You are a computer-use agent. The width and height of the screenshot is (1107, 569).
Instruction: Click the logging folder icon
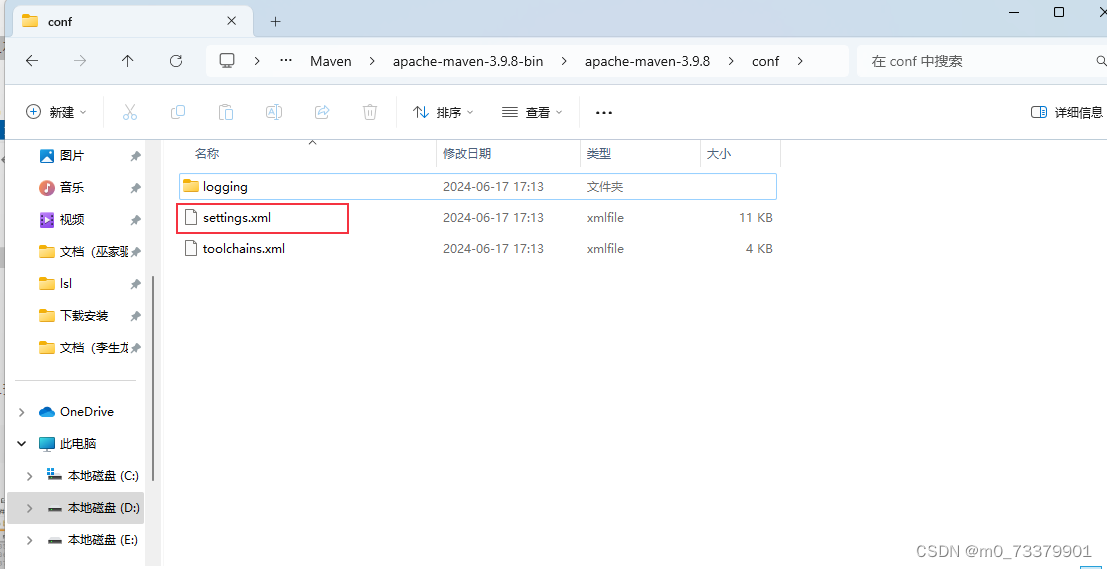(191, 186)
